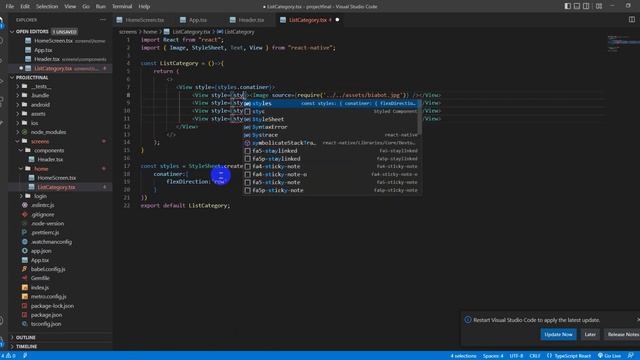
Task: Click suggestion list scrollbar
Action: click(420, 118)
